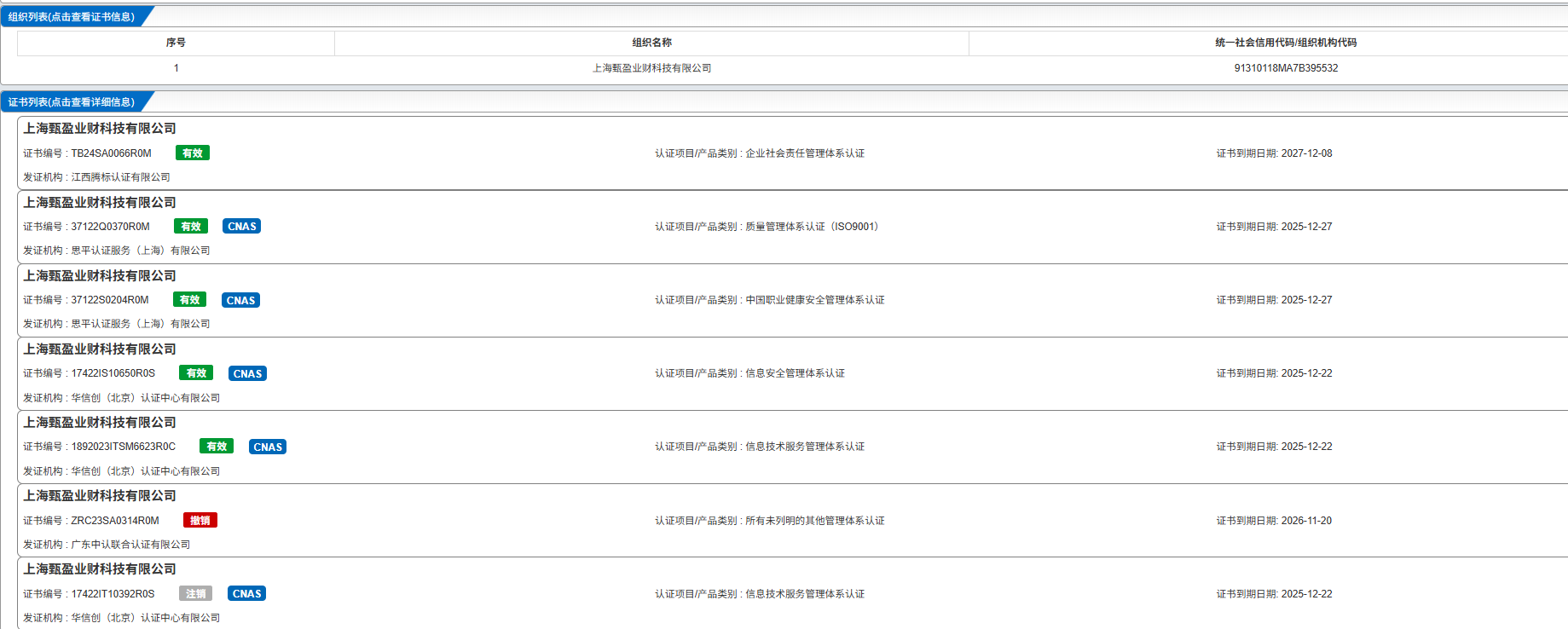The height and width of the screenshot is (629, 1568).
Task: Click issuer 广东中认联合认证有限公司
Action: pos(130,545)
